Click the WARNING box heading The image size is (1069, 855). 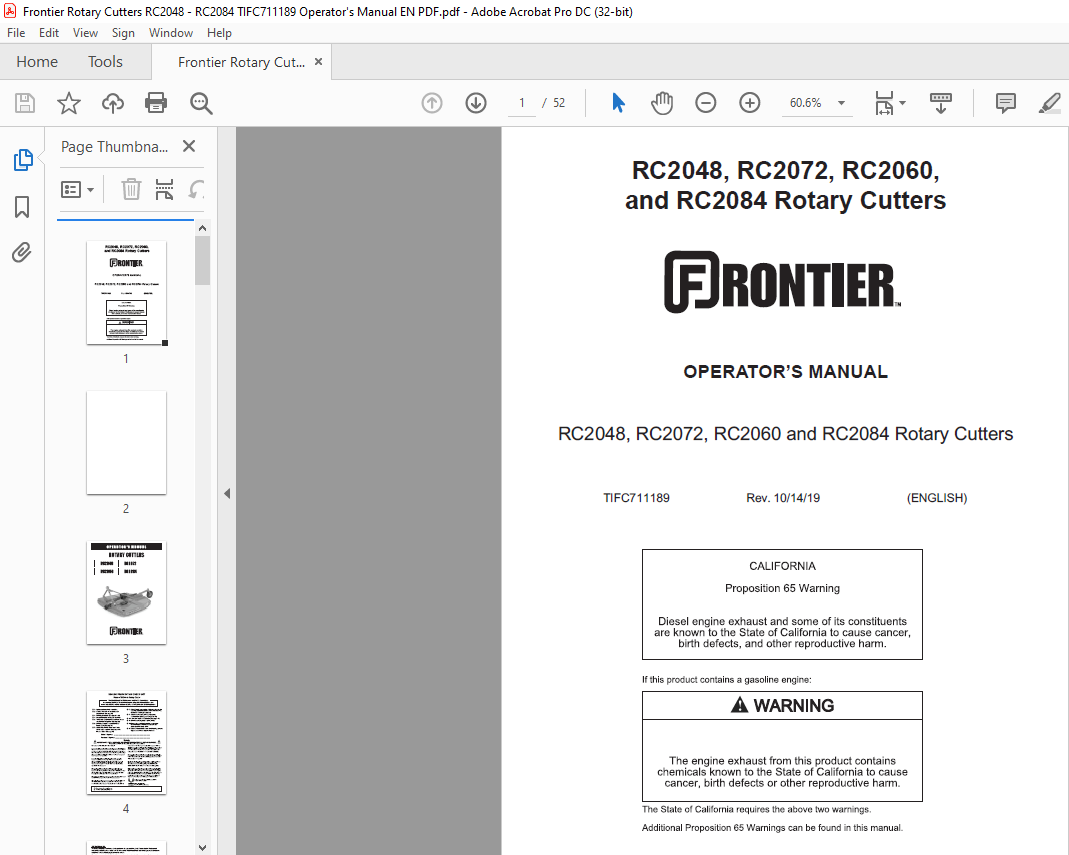[782, 706]
